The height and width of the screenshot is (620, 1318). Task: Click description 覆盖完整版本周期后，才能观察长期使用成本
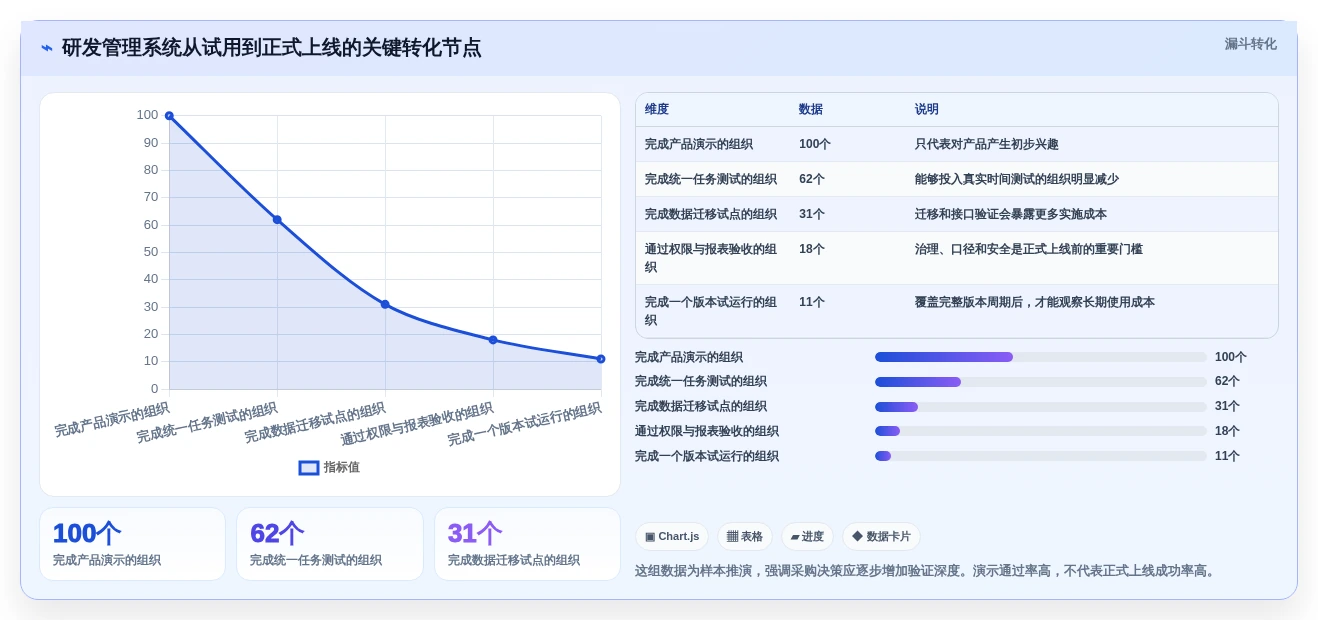click(1035, 302)
